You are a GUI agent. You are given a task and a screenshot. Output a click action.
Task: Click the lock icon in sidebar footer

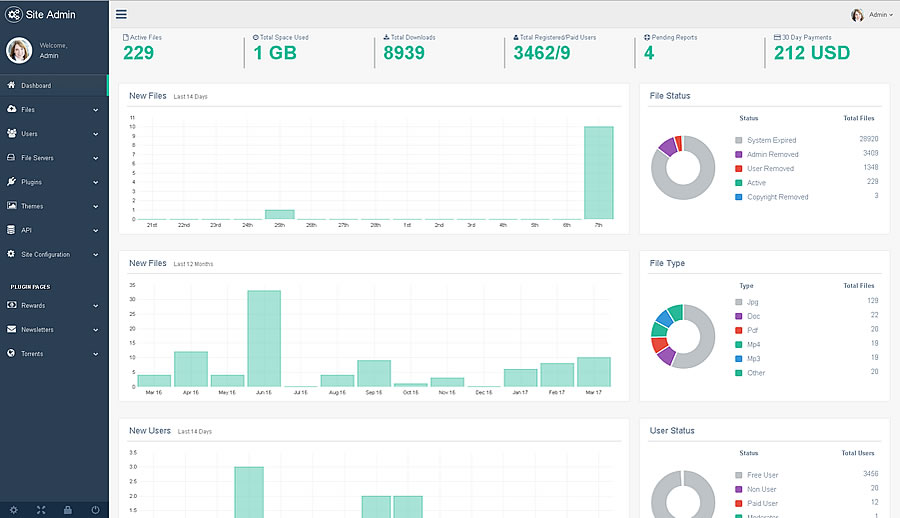click(x=68, y=510)
